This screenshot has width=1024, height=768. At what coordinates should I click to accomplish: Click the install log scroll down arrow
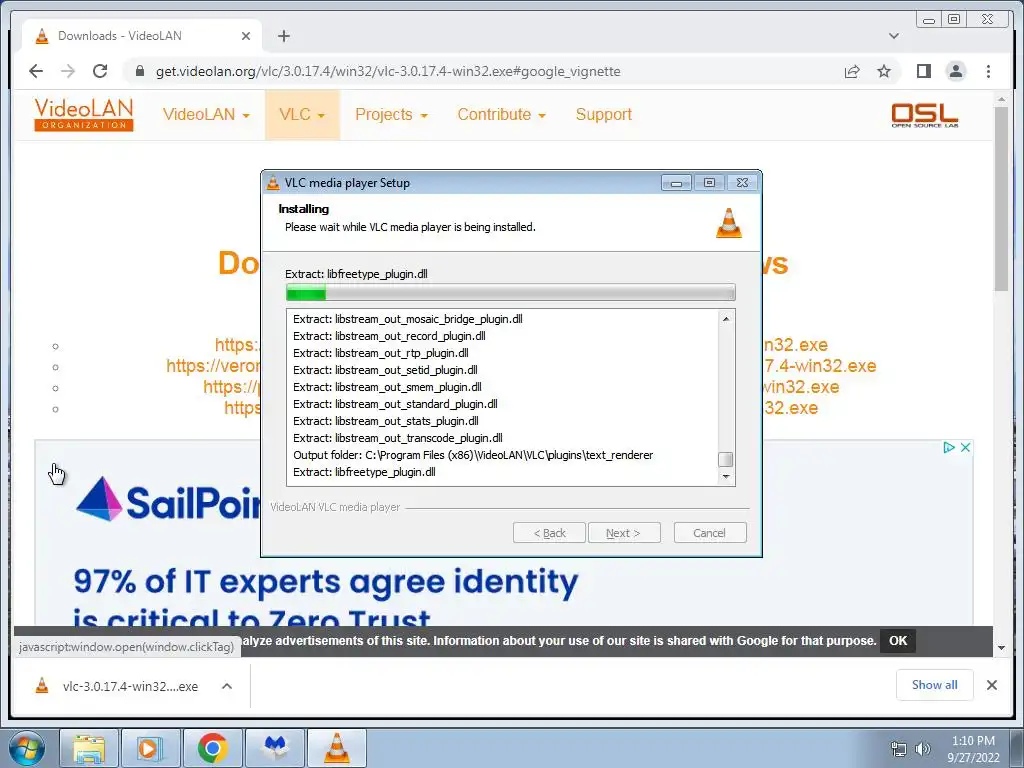726,477
